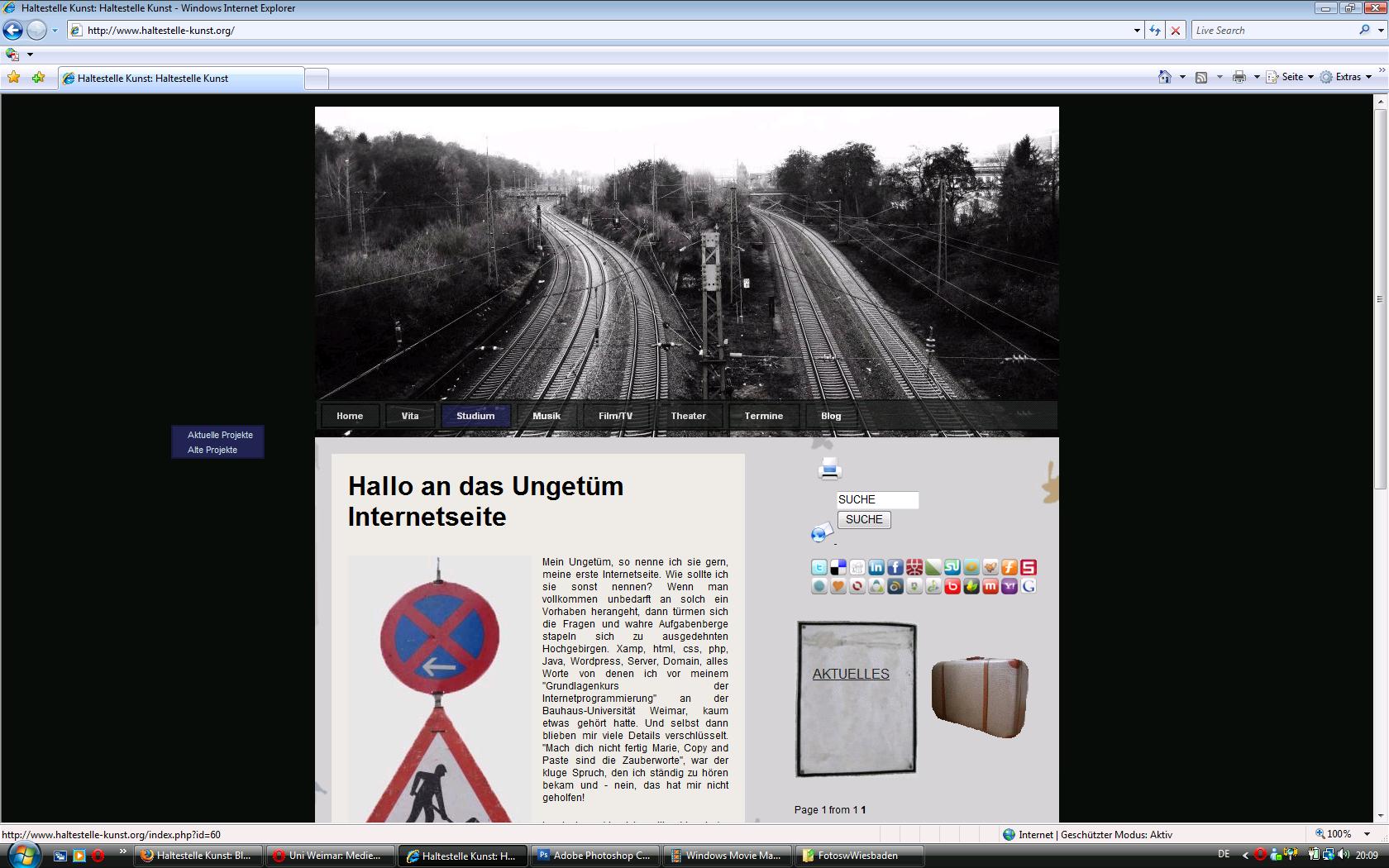
Task: Switch to Adobe Photoshop in the taskbar
Action: [594, 856]
